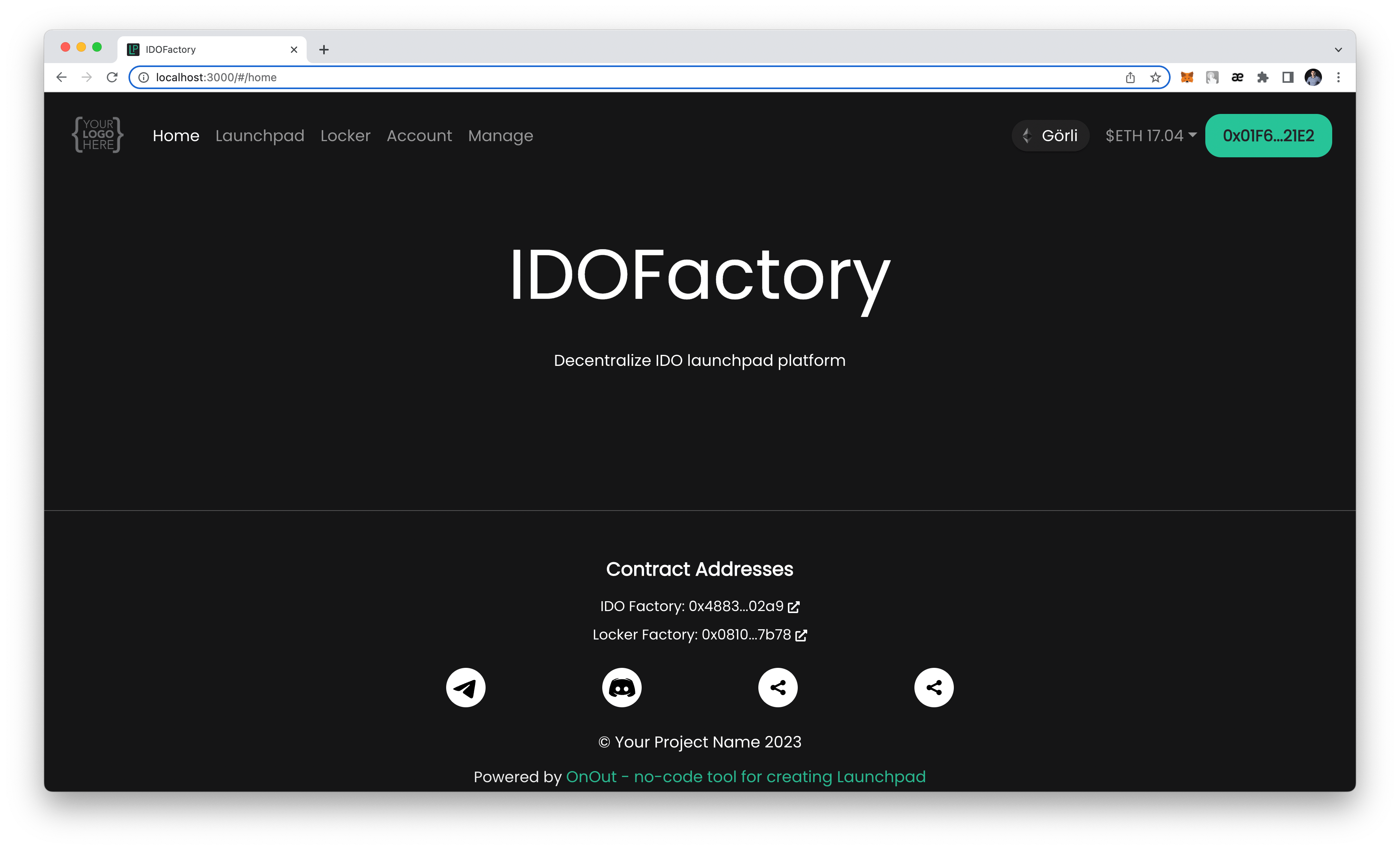This screenshot has width=1400, height=850.
Task: Click the Extensions puzzle icon
Action: pyautogui.click(x=1262, y=77)
